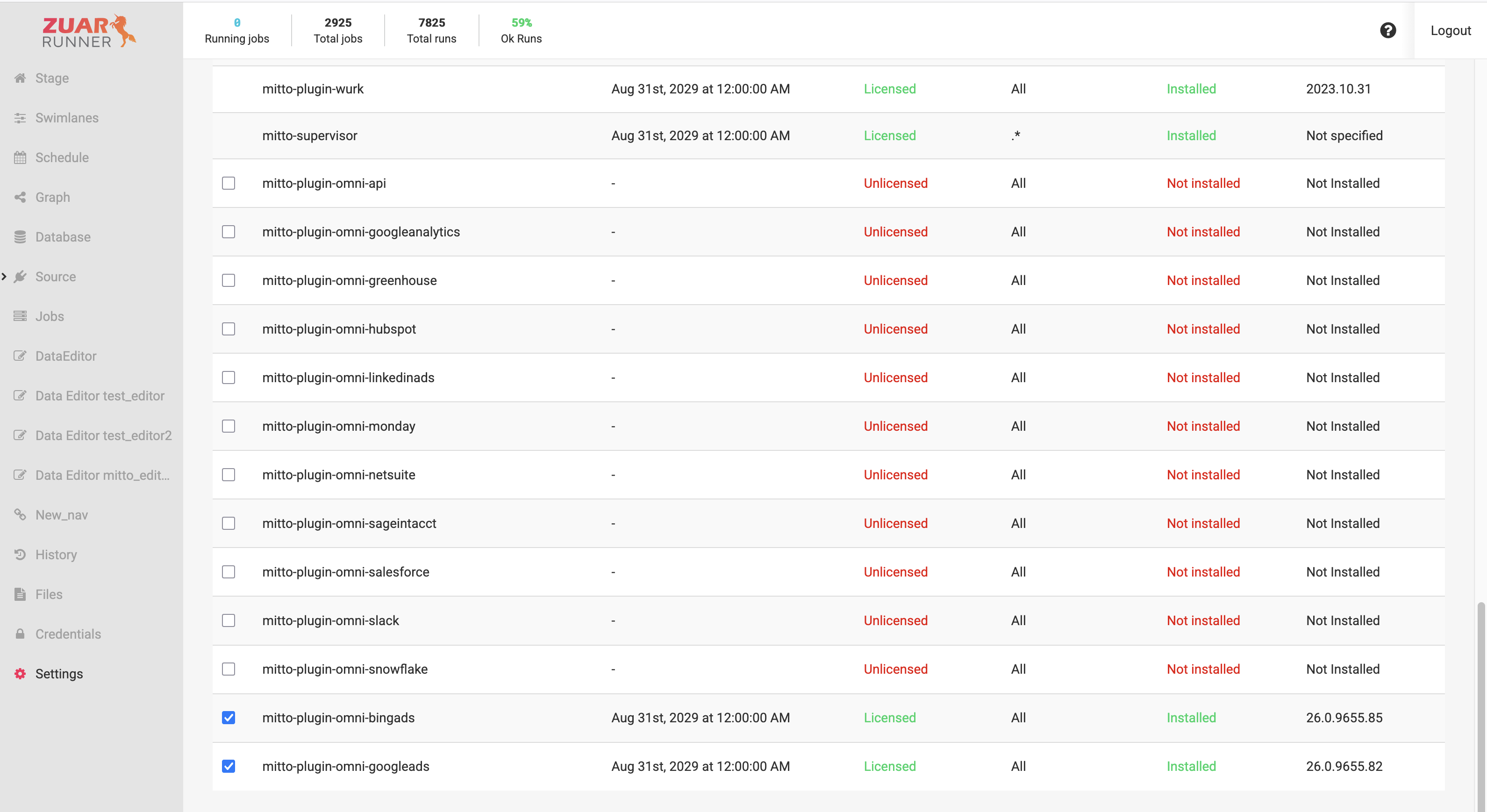The height and width of the screenshot is (812, 1487).
Task: Click the History clock icon
Action: coord(20,555)
